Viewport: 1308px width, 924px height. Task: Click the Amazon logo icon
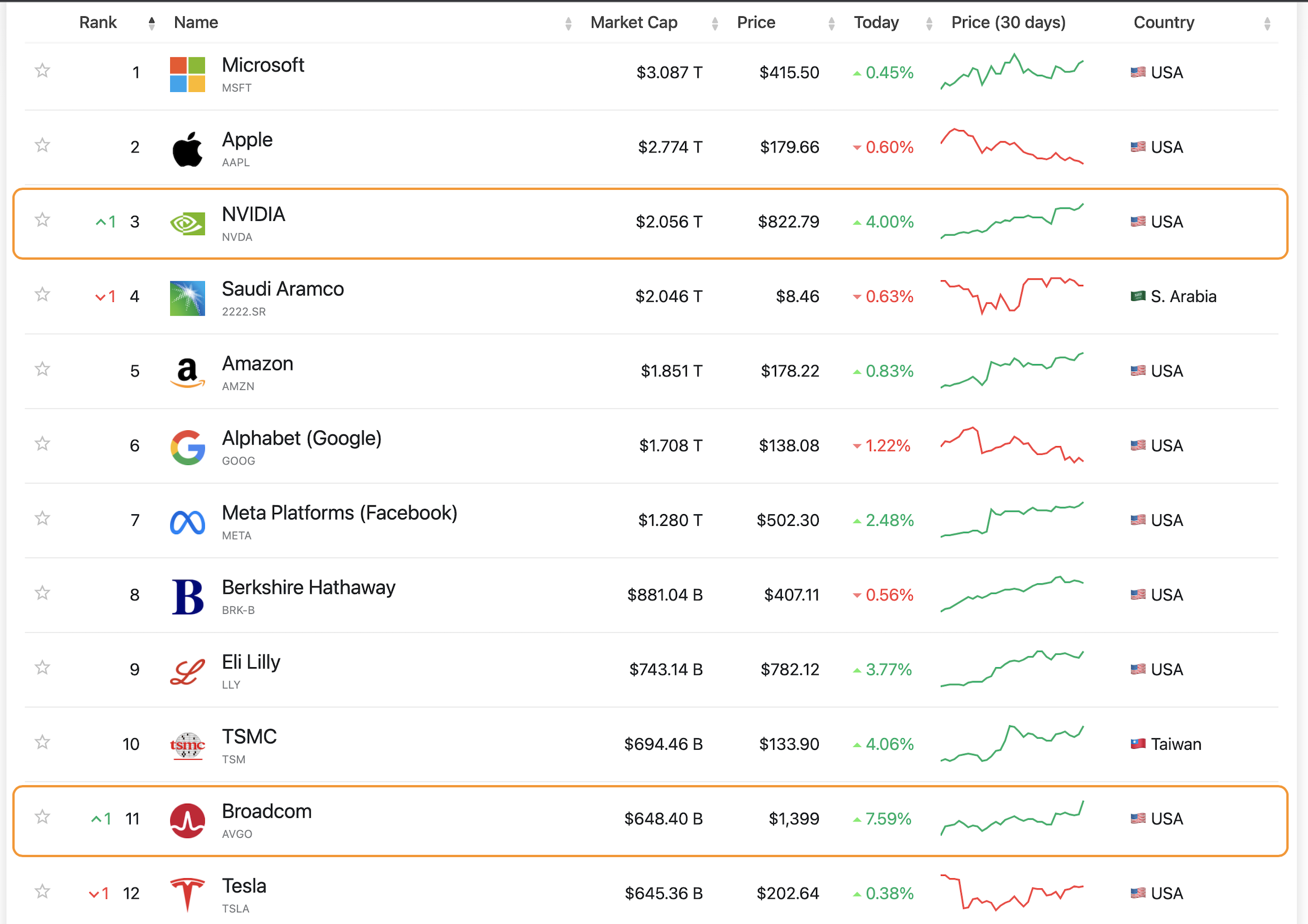click(x=187, y=372)
